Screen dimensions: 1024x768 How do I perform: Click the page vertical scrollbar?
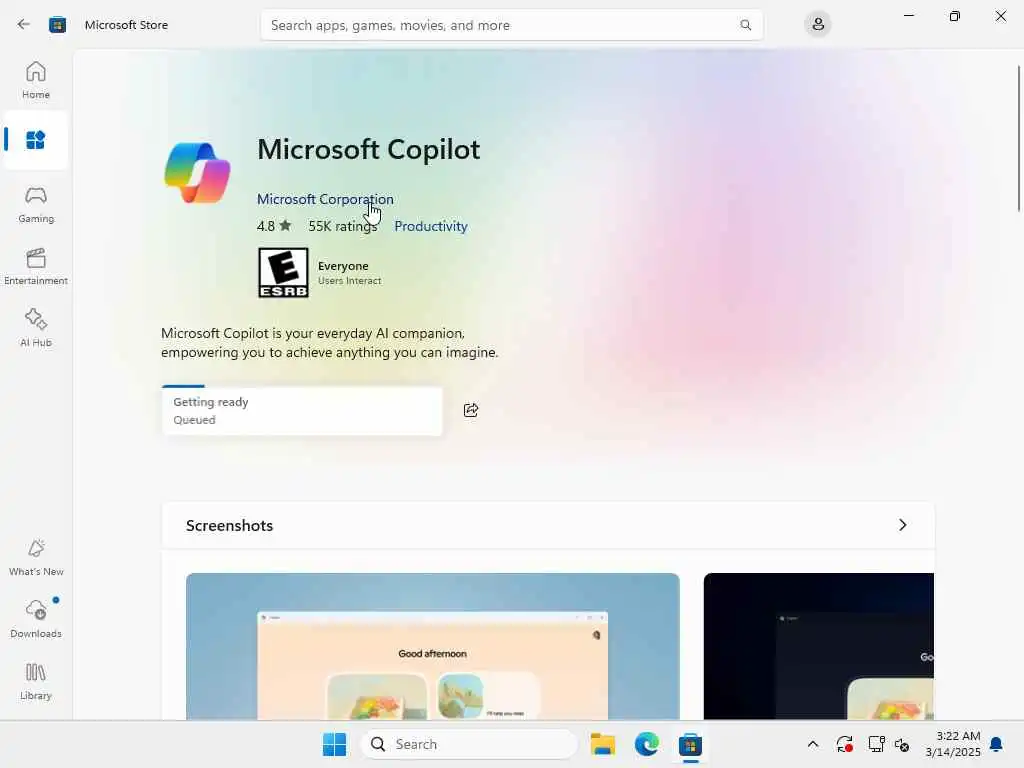(x=1019, y=138)
